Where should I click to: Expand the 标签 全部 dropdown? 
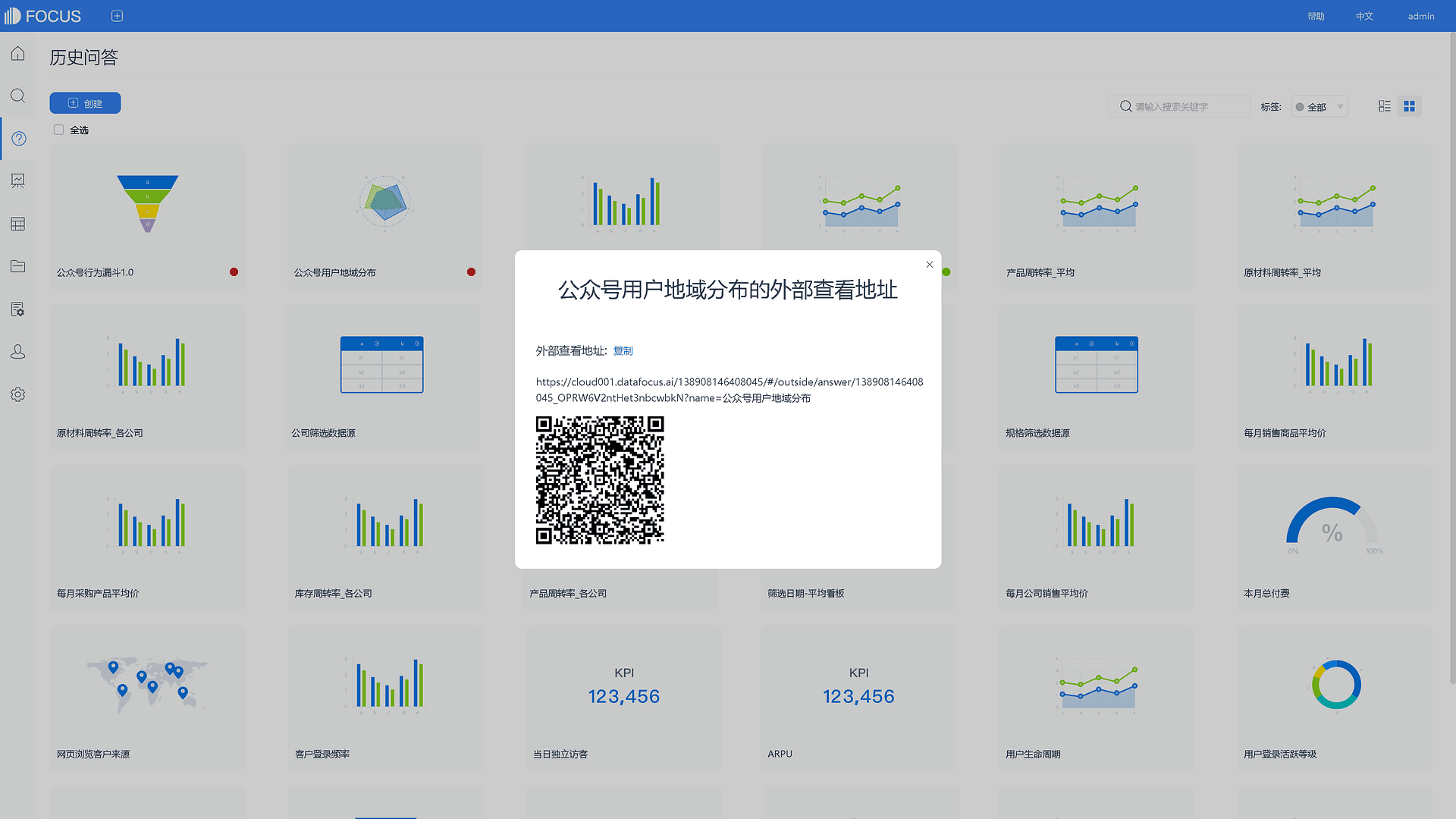pos(1319,107)
